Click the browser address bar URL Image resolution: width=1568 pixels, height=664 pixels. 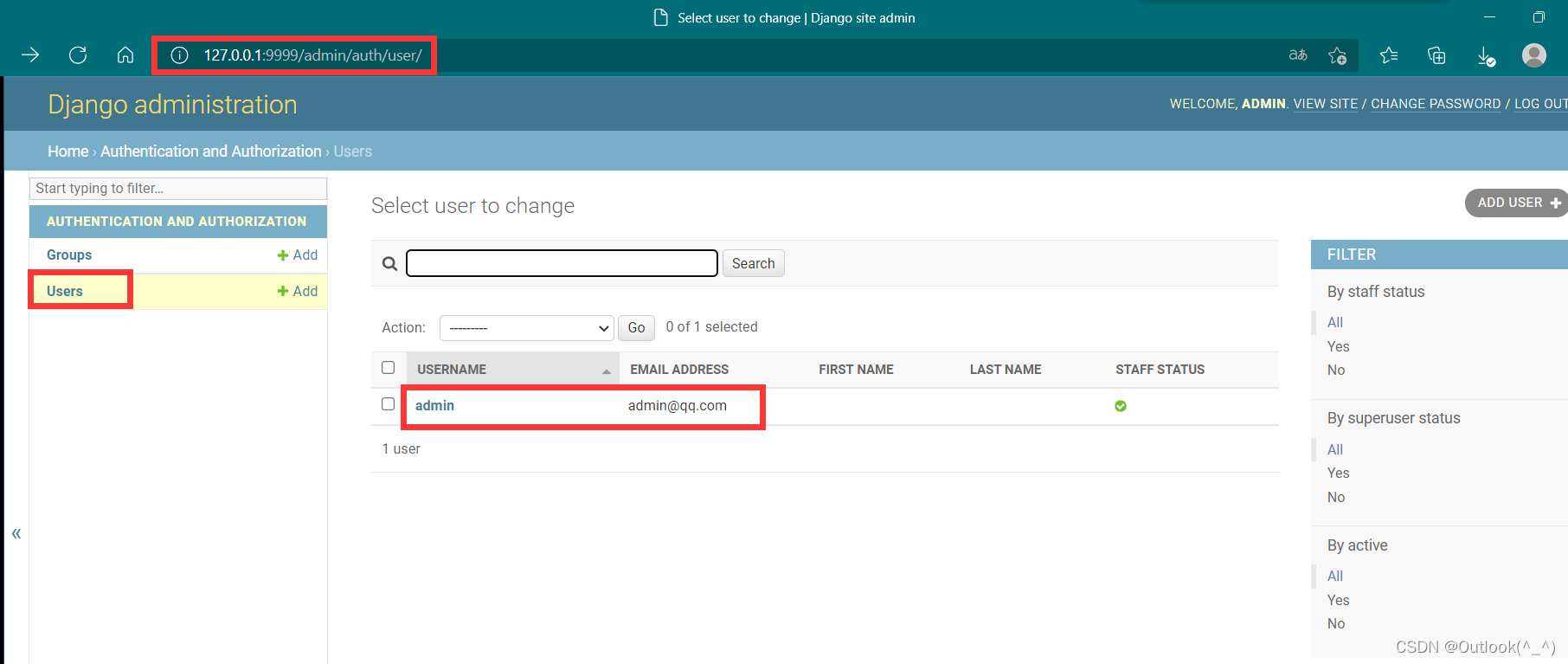click(x=313, y=55)
